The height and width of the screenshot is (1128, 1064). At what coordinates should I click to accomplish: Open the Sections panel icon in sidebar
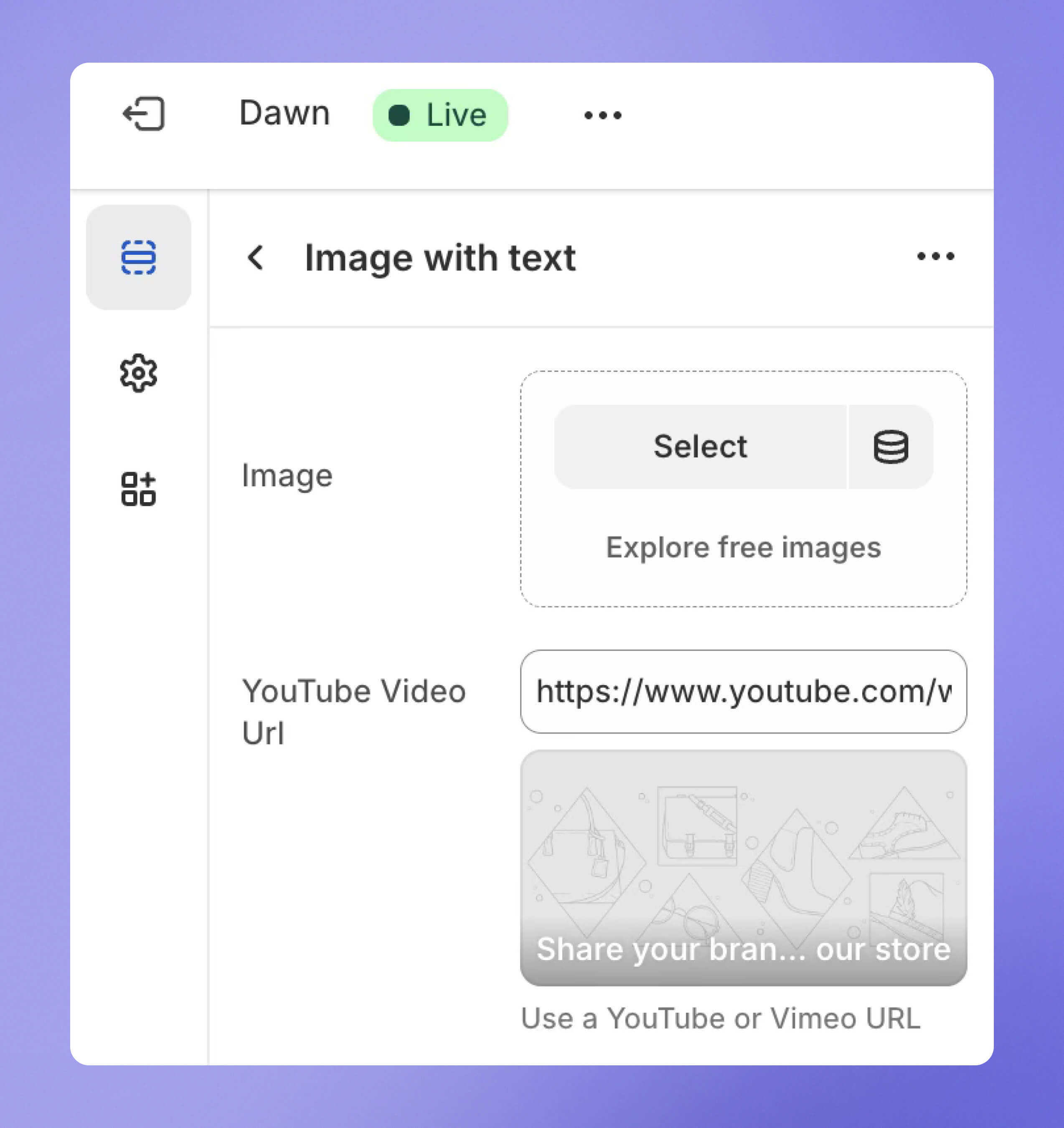click(138, 258)
